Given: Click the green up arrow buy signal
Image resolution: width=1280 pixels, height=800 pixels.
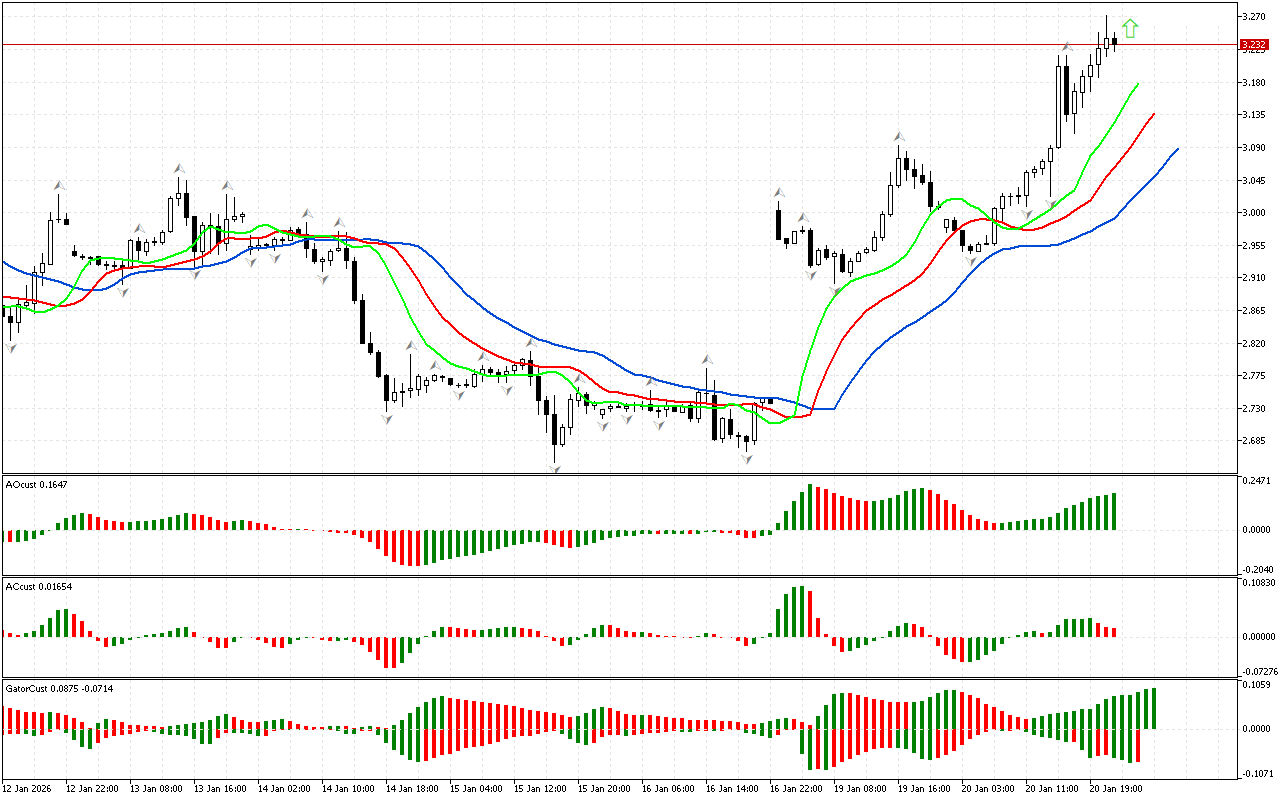Looking at the screenshot, I should coord(1130,29).
